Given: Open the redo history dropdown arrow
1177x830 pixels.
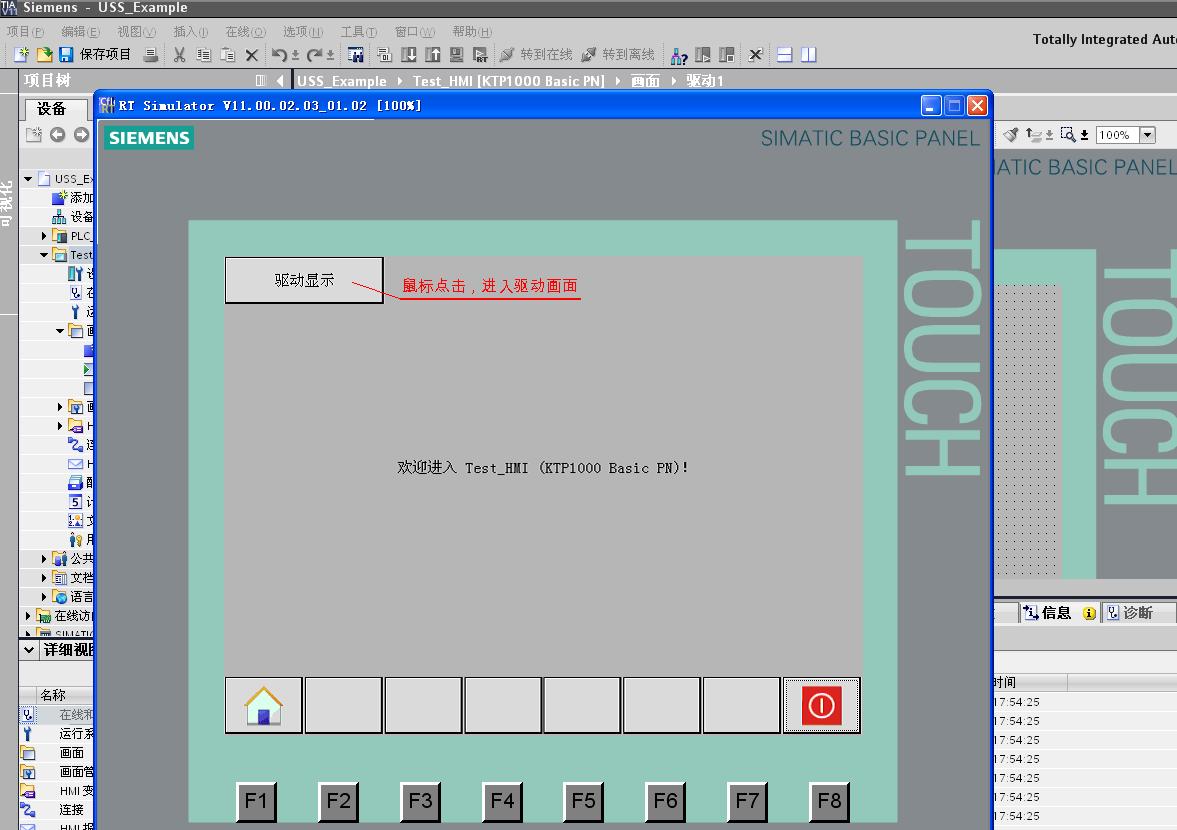Looking at the screenshot, I should click(330, 55).
